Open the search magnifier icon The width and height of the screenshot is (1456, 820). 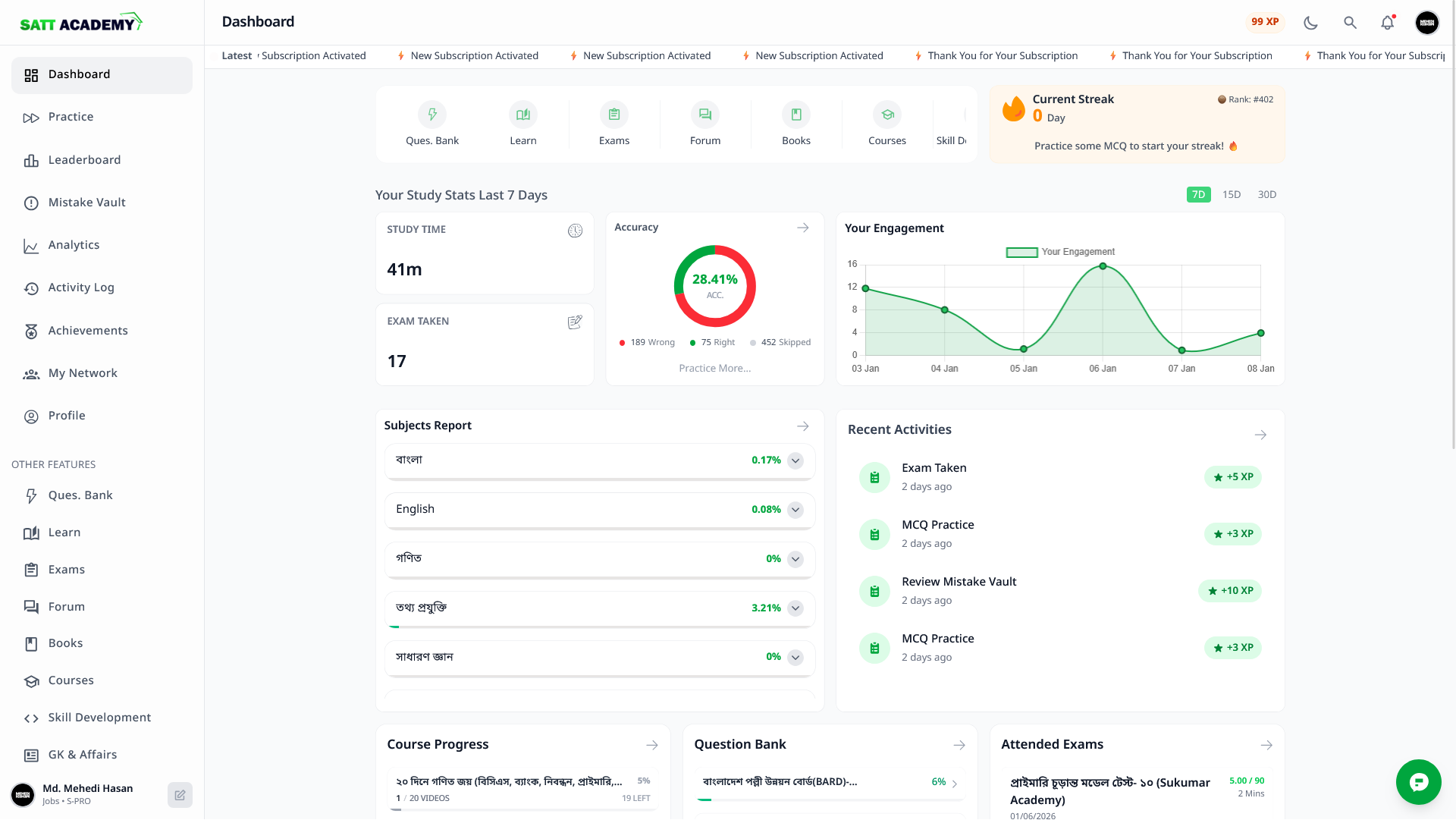(x=1350, y=23)
